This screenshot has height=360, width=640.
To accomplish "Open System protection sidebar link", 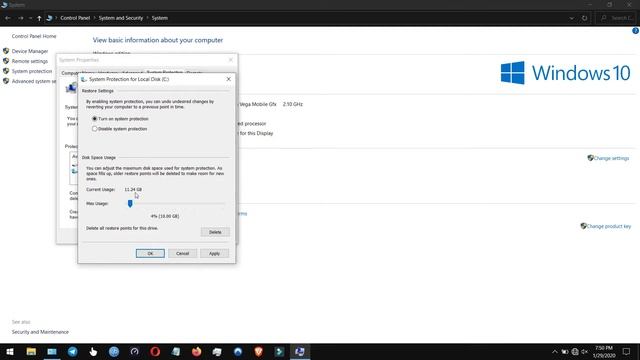I will (32, 71).
